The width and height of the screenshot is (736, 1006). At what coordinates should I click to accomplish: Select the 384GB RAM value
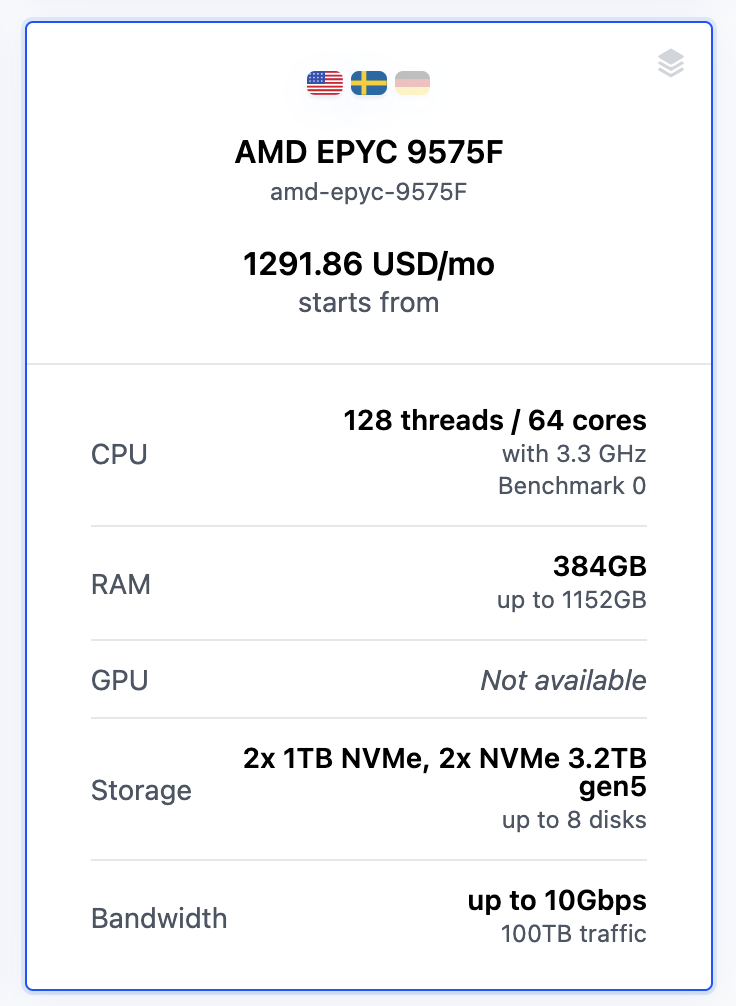coord(600,566)
